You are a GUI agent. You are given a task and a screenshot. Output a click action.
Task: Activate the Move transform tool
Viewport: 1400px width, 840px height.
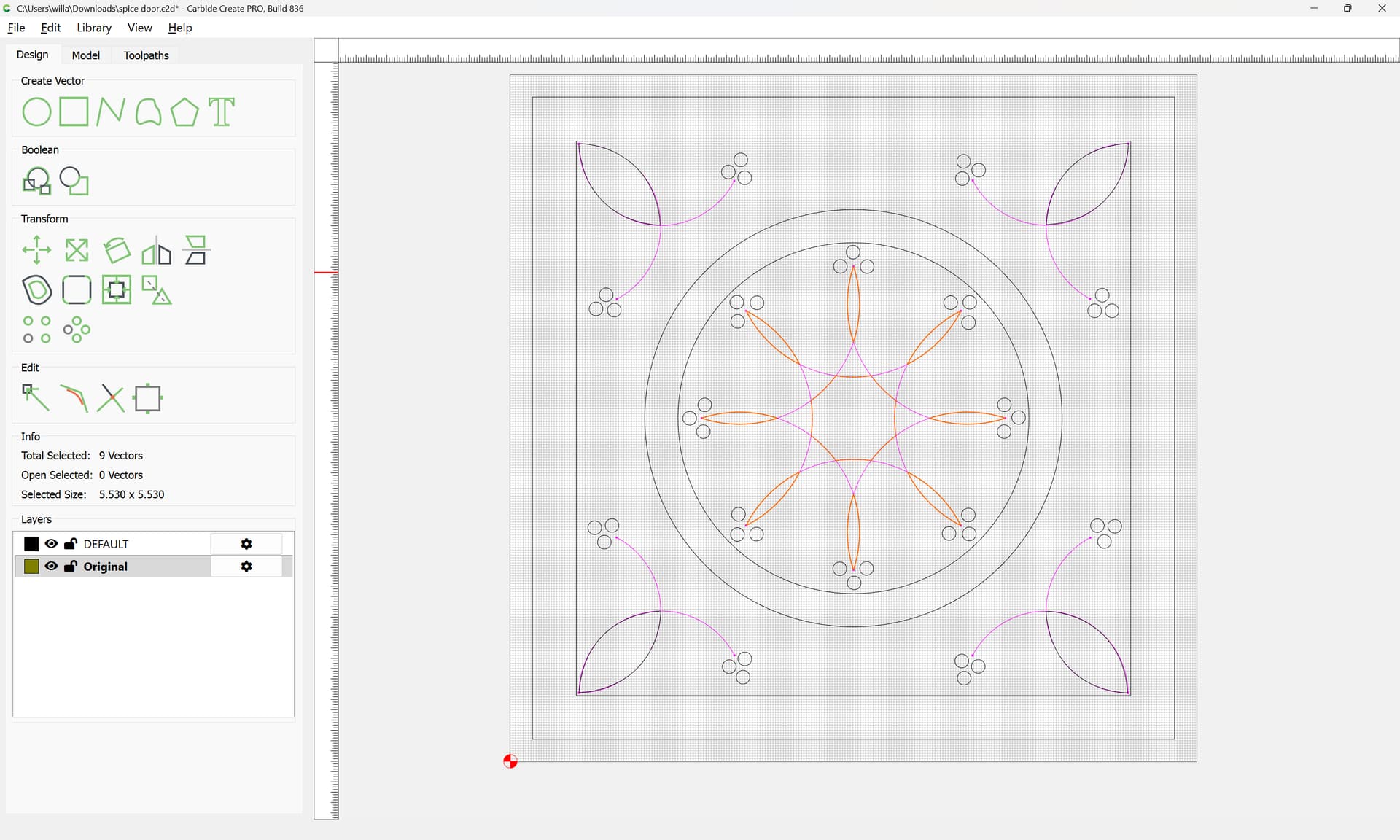coord(36,251)
